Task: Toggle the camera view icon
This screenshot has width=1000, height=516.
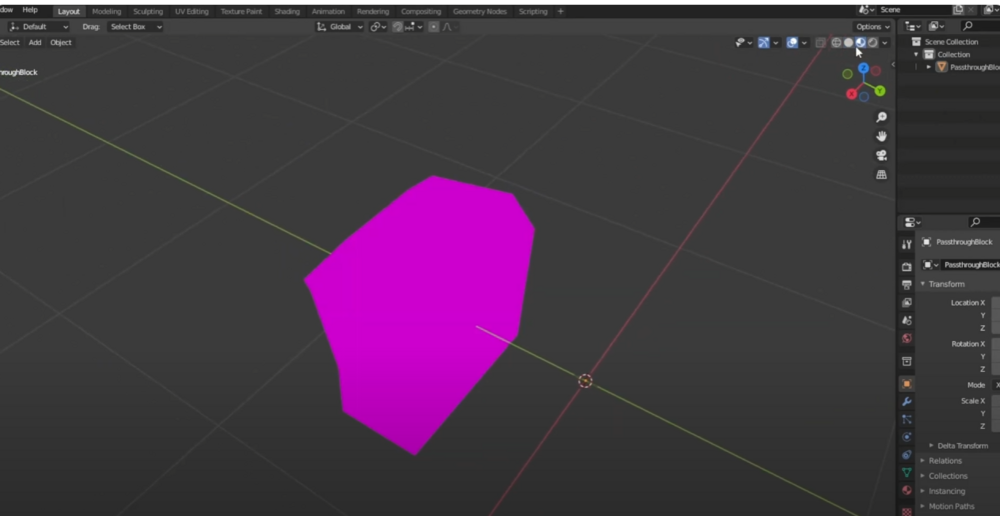Action: point(881,155)
